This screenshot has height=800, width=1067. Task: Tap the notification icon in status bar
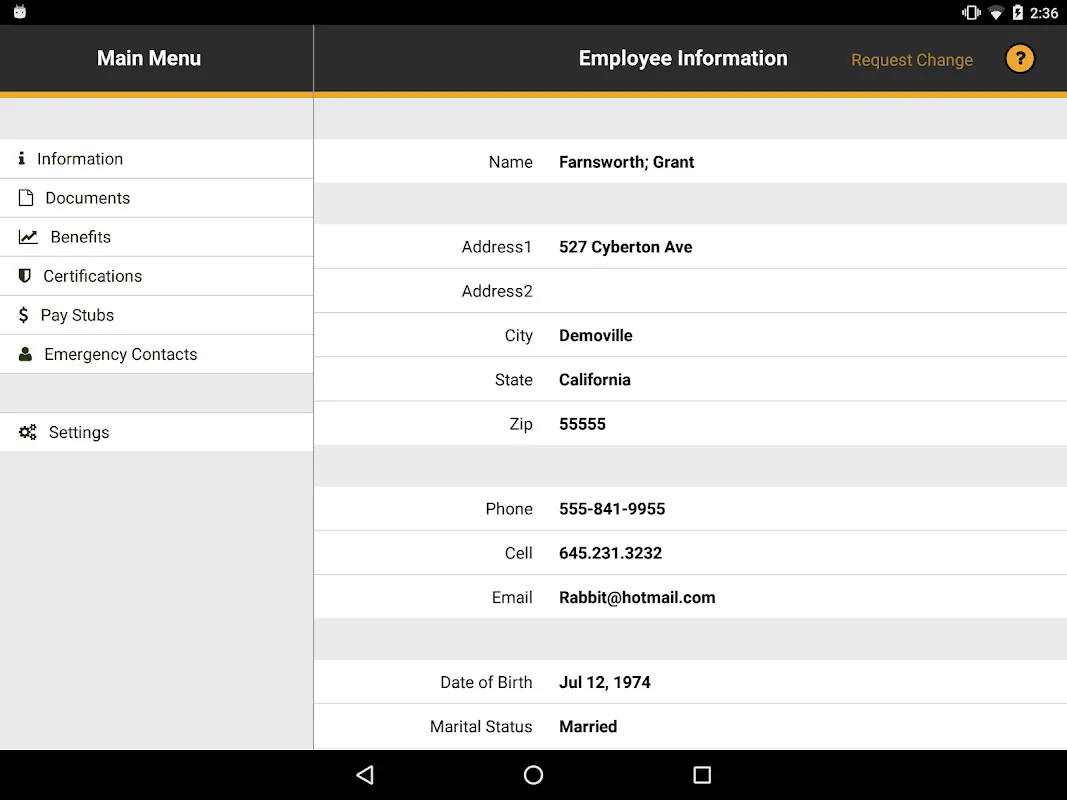(20, 12)
